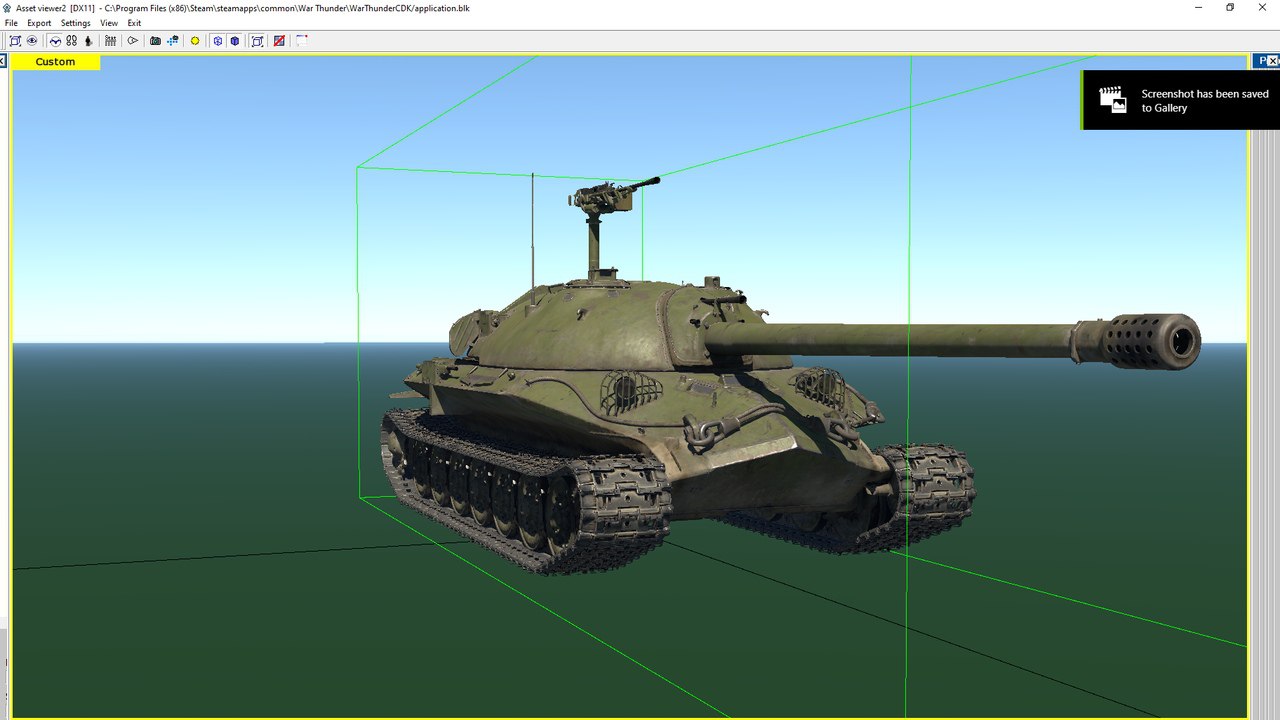Click the yellow Custom viewport label

[x=55, y=62]
